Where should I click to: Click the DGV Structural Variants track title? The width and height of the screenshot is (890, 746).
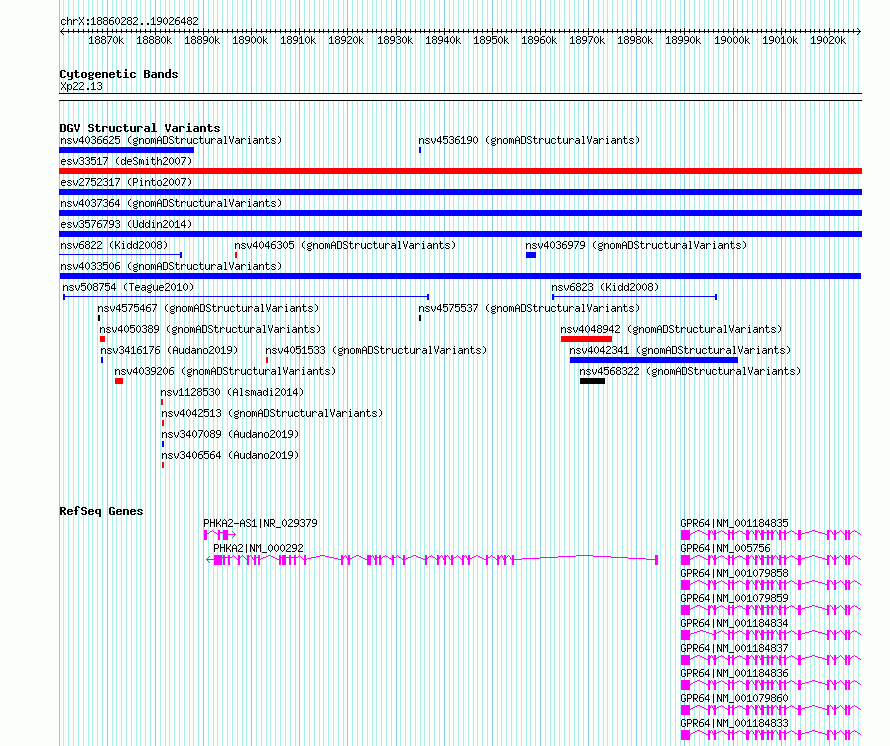(140, 128)
